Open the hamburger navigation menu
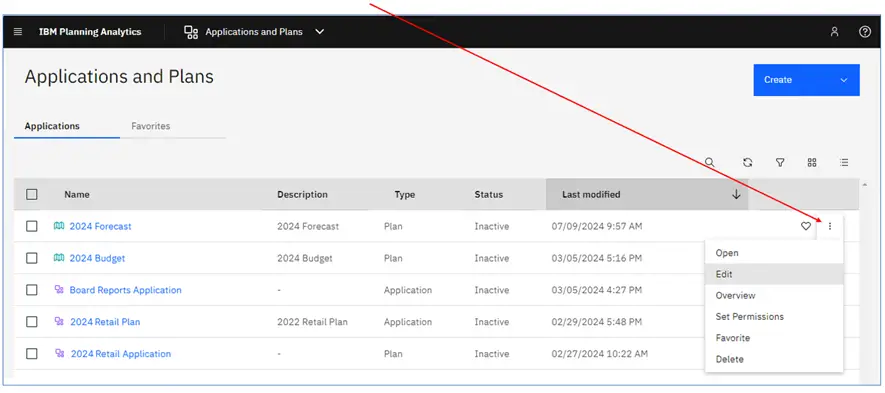This screenshot has height=393, width=885. point(17,32)
